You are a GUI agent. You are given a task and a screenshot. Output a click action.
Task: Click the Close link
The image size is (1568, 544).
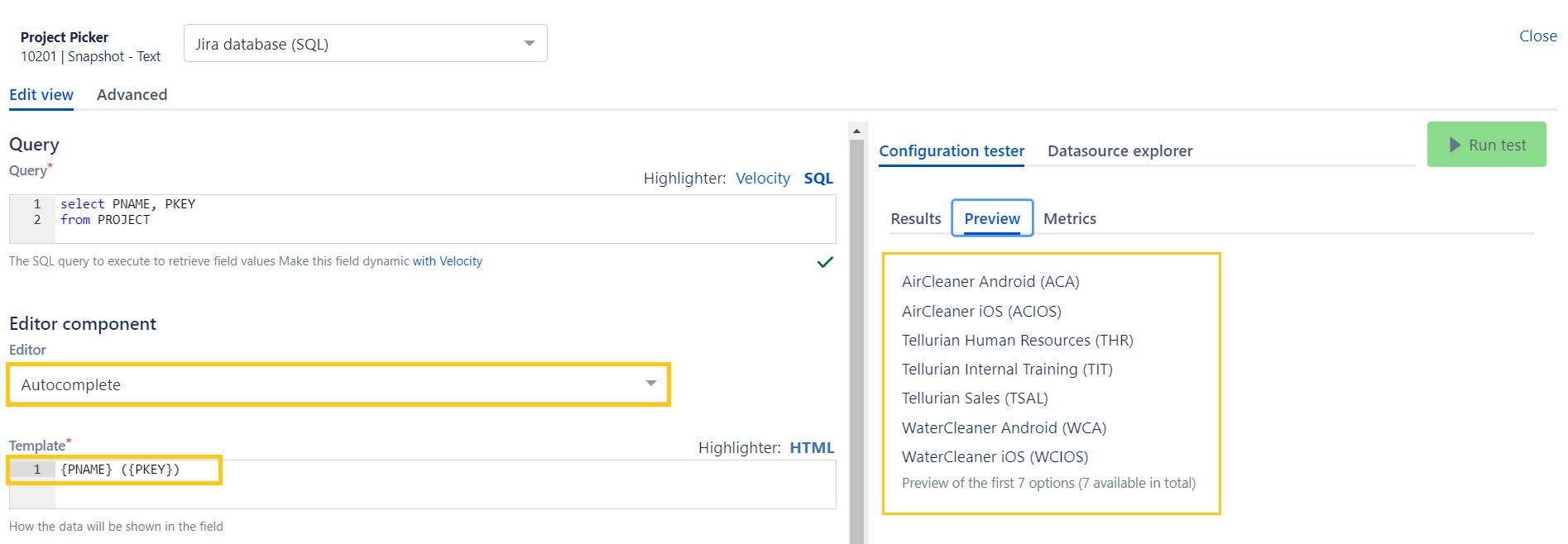(1537, 36)
